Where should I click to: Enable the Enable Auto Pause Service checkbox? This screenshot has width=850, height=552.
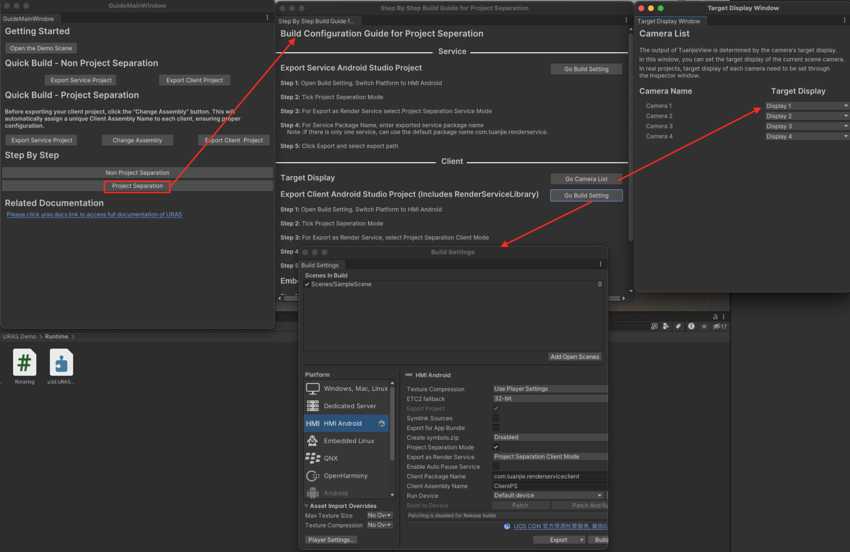pos(496,466)
